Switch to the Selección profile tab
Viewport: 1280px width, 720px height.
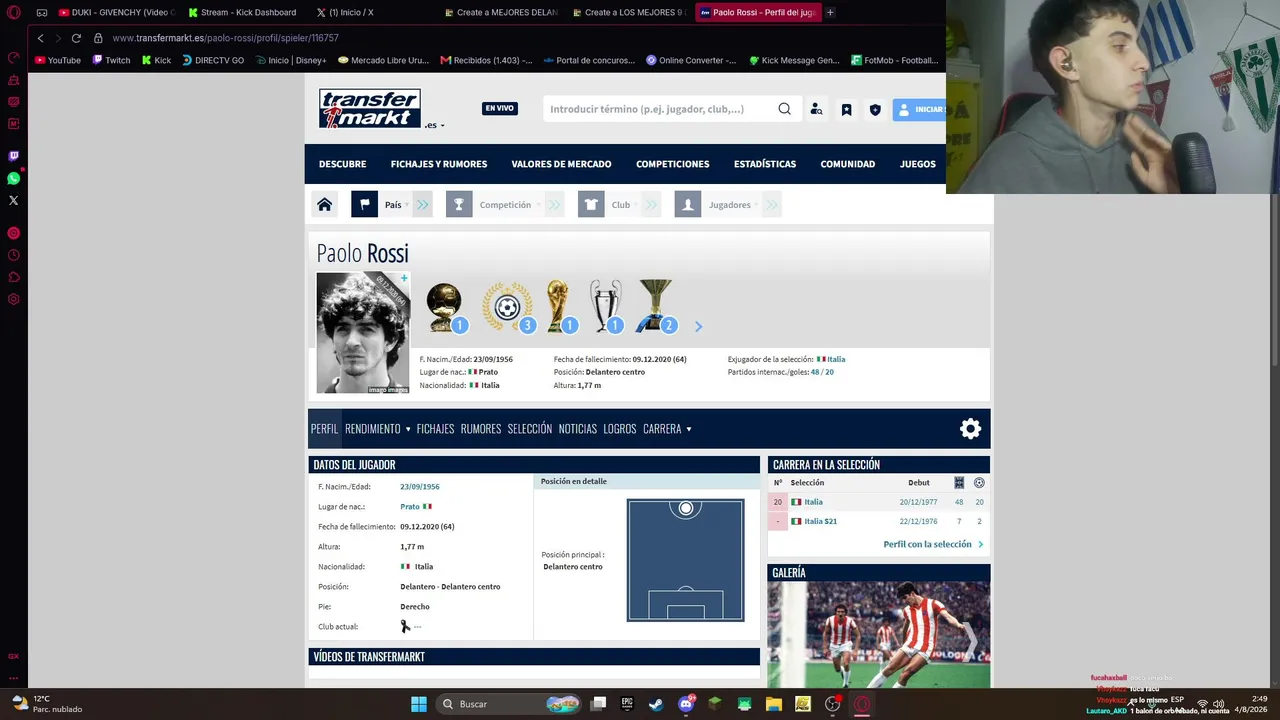pyautogui.click(x=530, y=429)
